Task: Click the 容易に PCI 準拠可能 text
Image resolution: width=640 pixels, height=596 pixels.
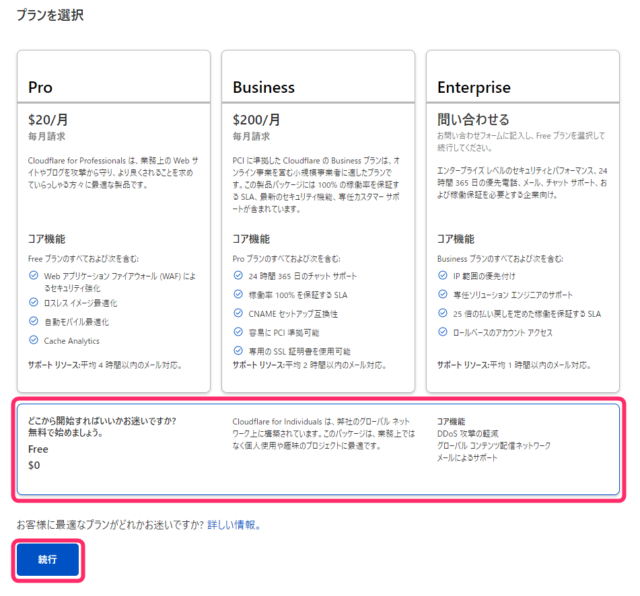Action: coord(284,333)
